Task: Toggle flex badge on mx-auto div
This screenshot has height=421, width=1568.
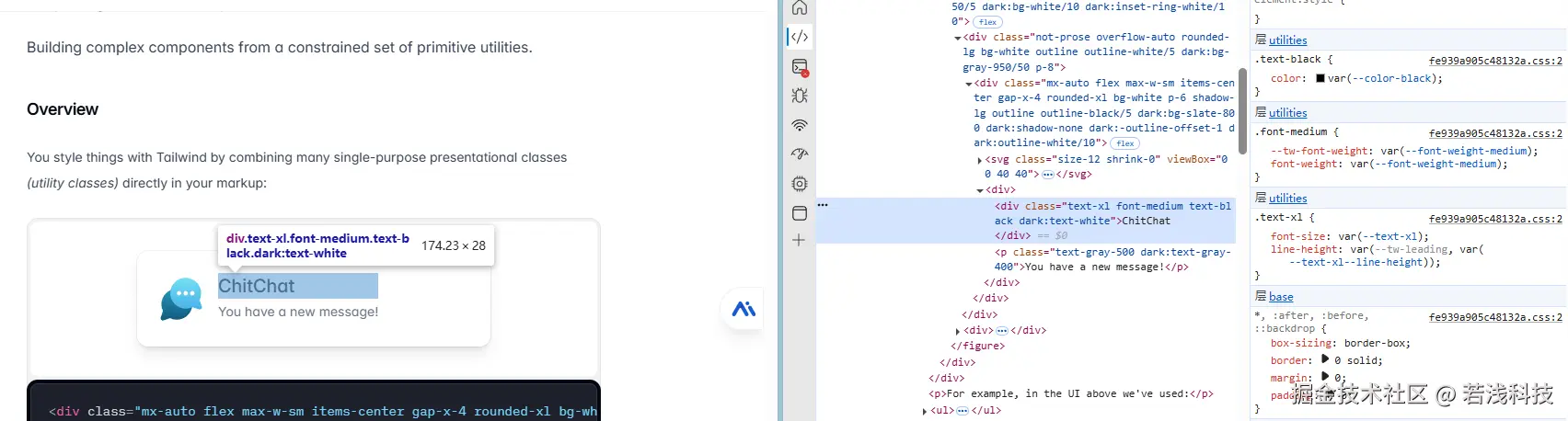Action: tap(1124, 143)
